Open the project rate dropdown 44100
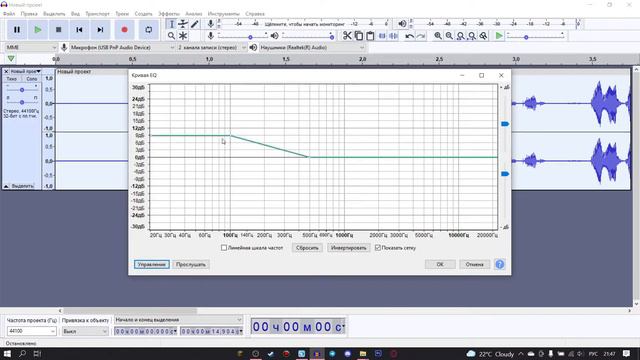 click(31, 331)
